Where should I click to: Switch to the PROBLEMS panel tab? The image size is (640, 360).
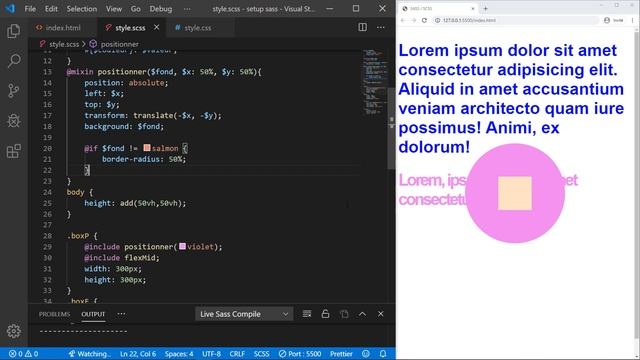point(54,314)
